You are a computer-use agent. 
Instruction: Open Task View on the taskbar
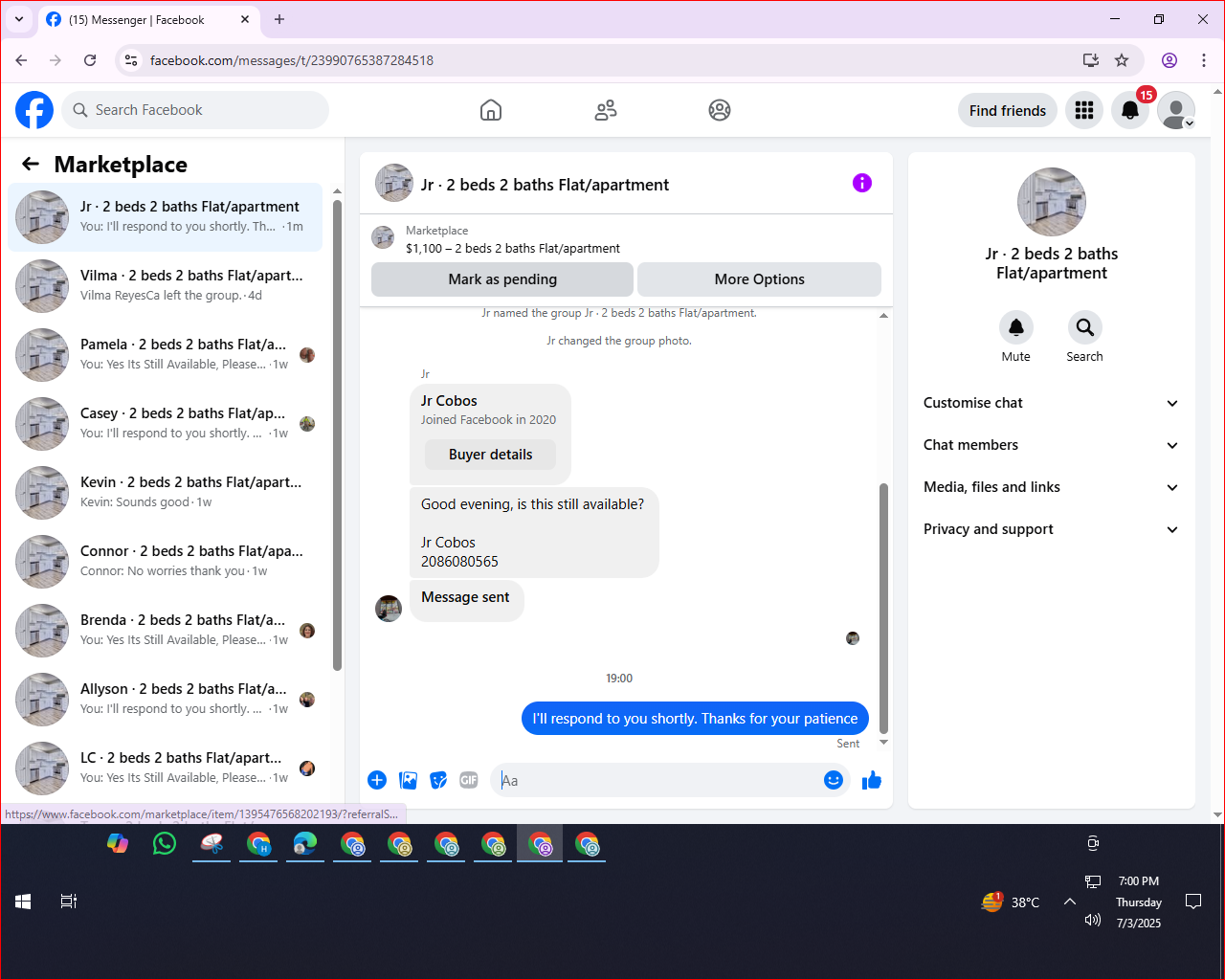pos(69,902)
